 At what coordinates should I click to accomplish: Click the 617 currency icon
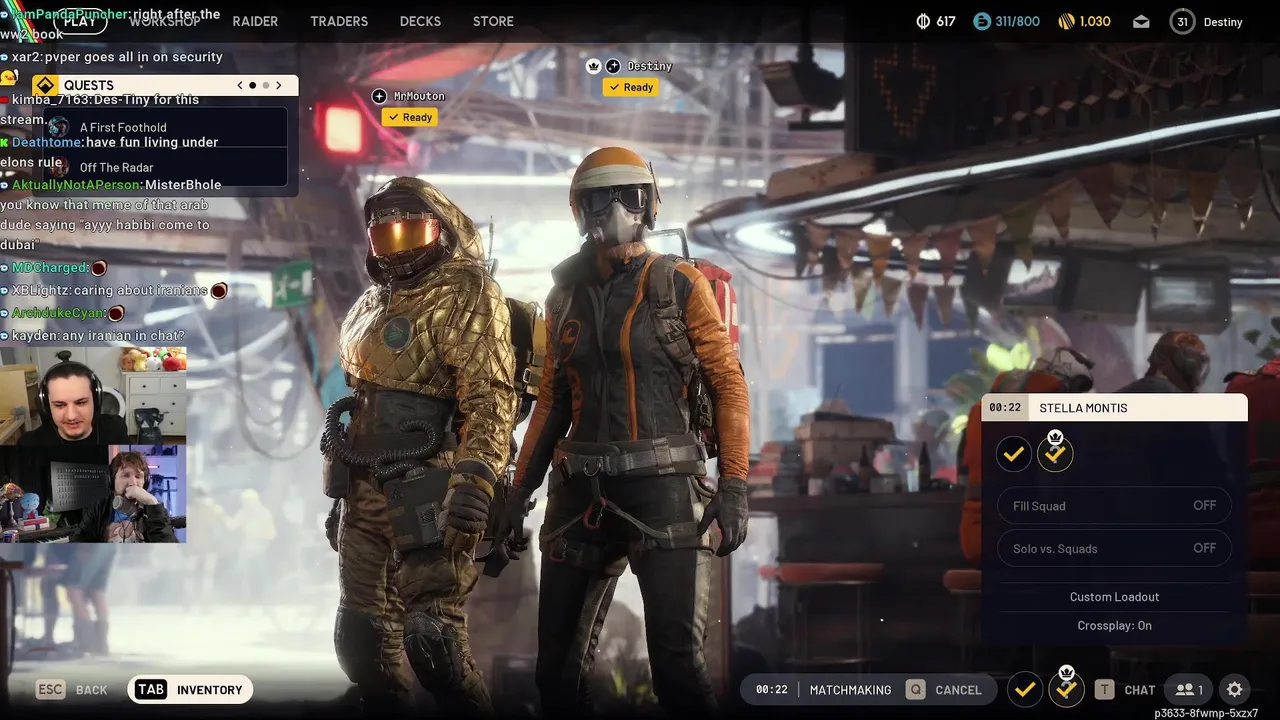tap(923, 21)
